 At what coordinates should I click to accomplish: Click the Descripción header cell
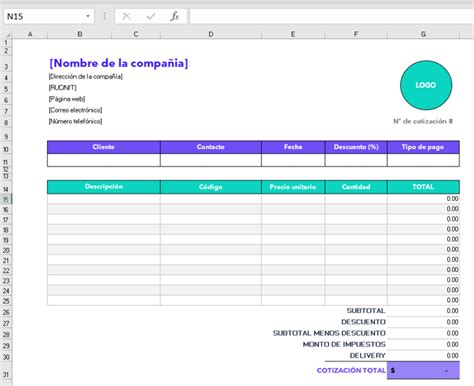point(104,187)
